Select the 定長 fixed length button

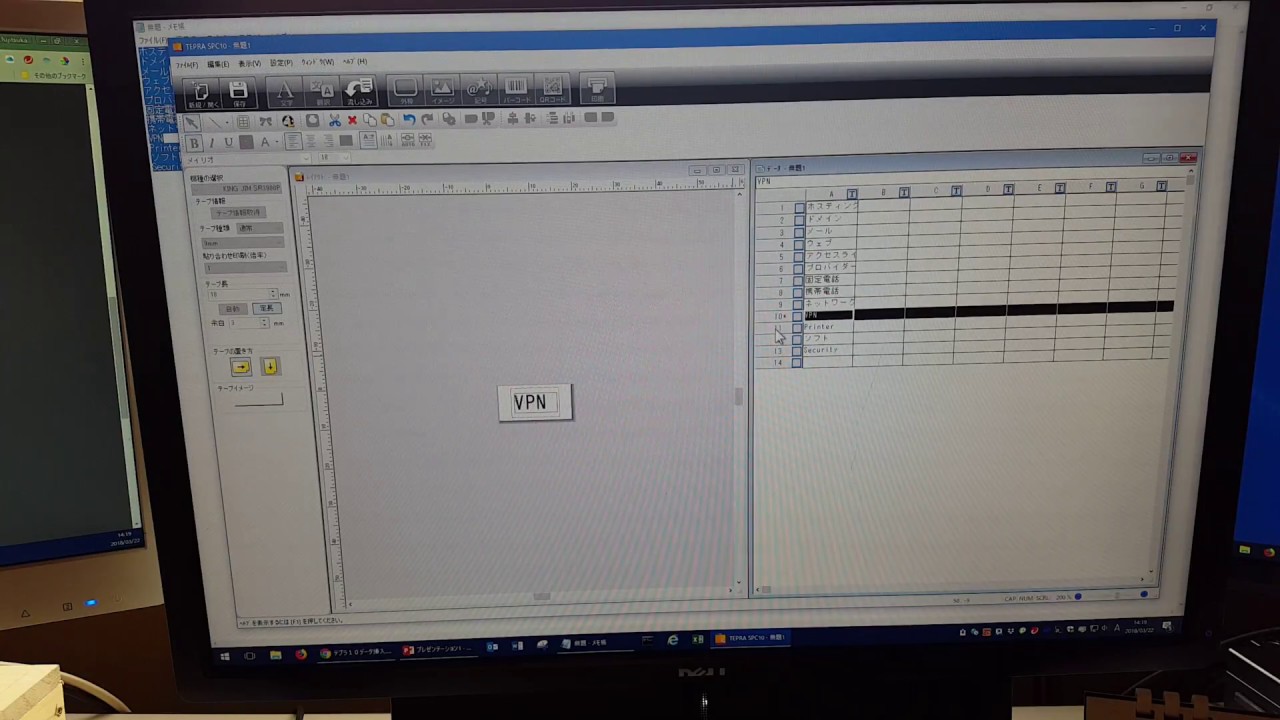pos(265,308)
